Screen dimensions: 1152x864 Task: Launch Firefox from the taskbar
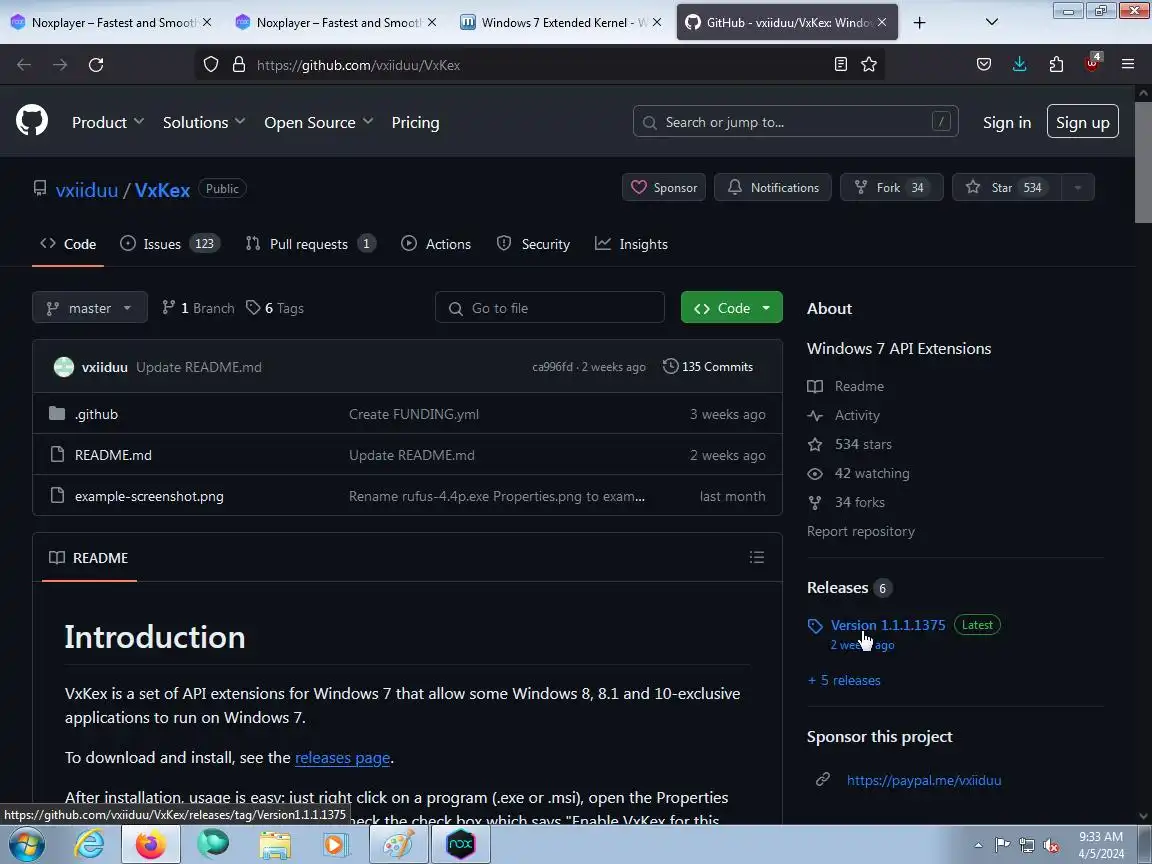pos(151,845)
